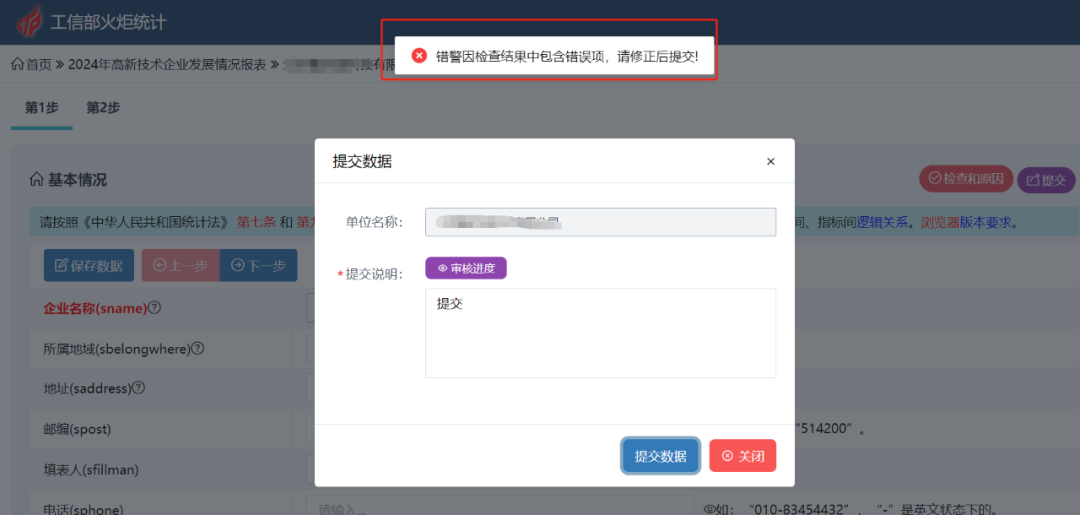
Task: Open the 第七条 statute link
Action: [255, 222]
